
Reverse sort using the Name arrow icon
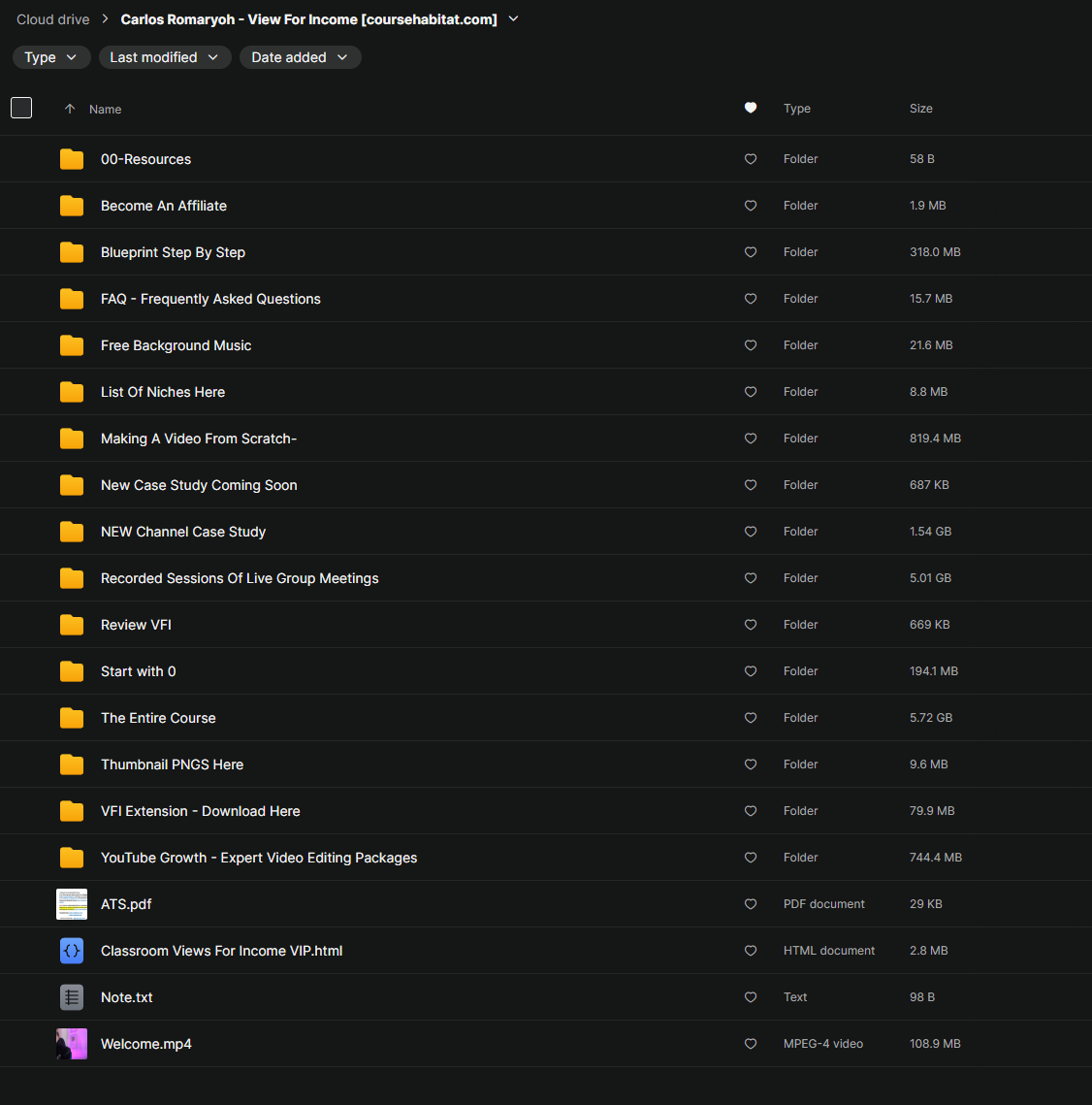tap(70, 109)
